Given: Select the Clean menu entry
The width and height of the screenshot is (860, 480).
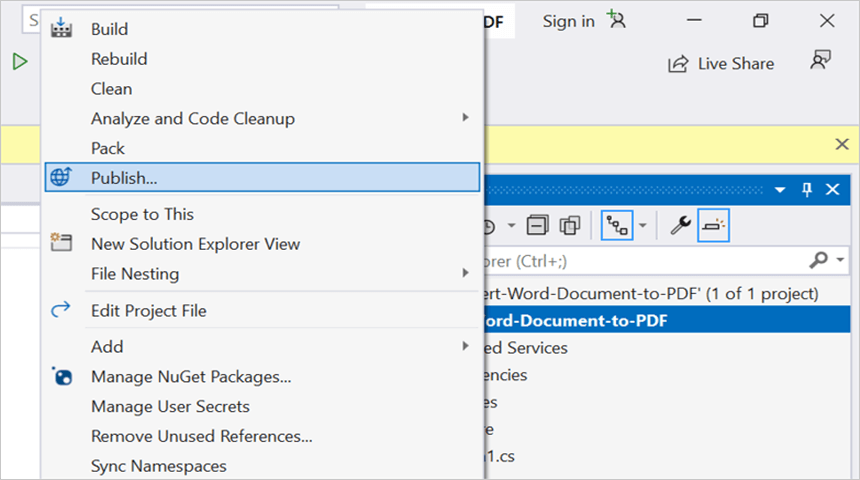Looking at the screenshot, I should point(262,88).
